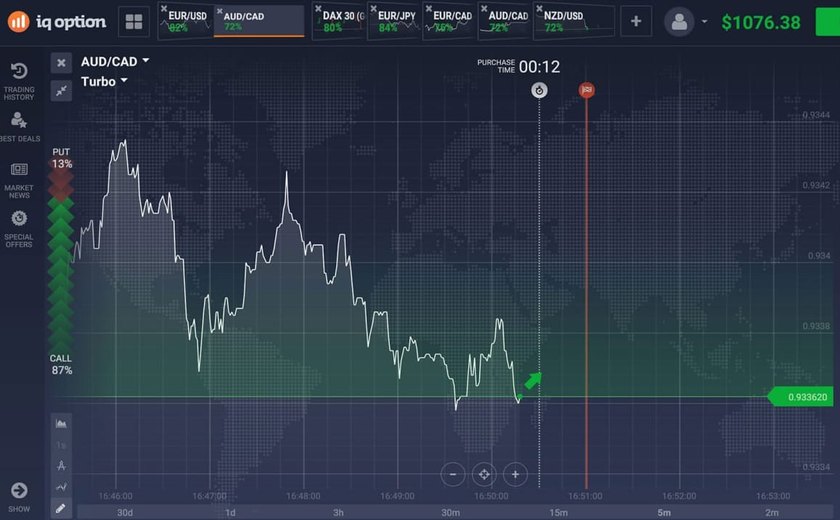Open Market News sidebar item
The image size is (840, 520).
click(x=19, y=180)
